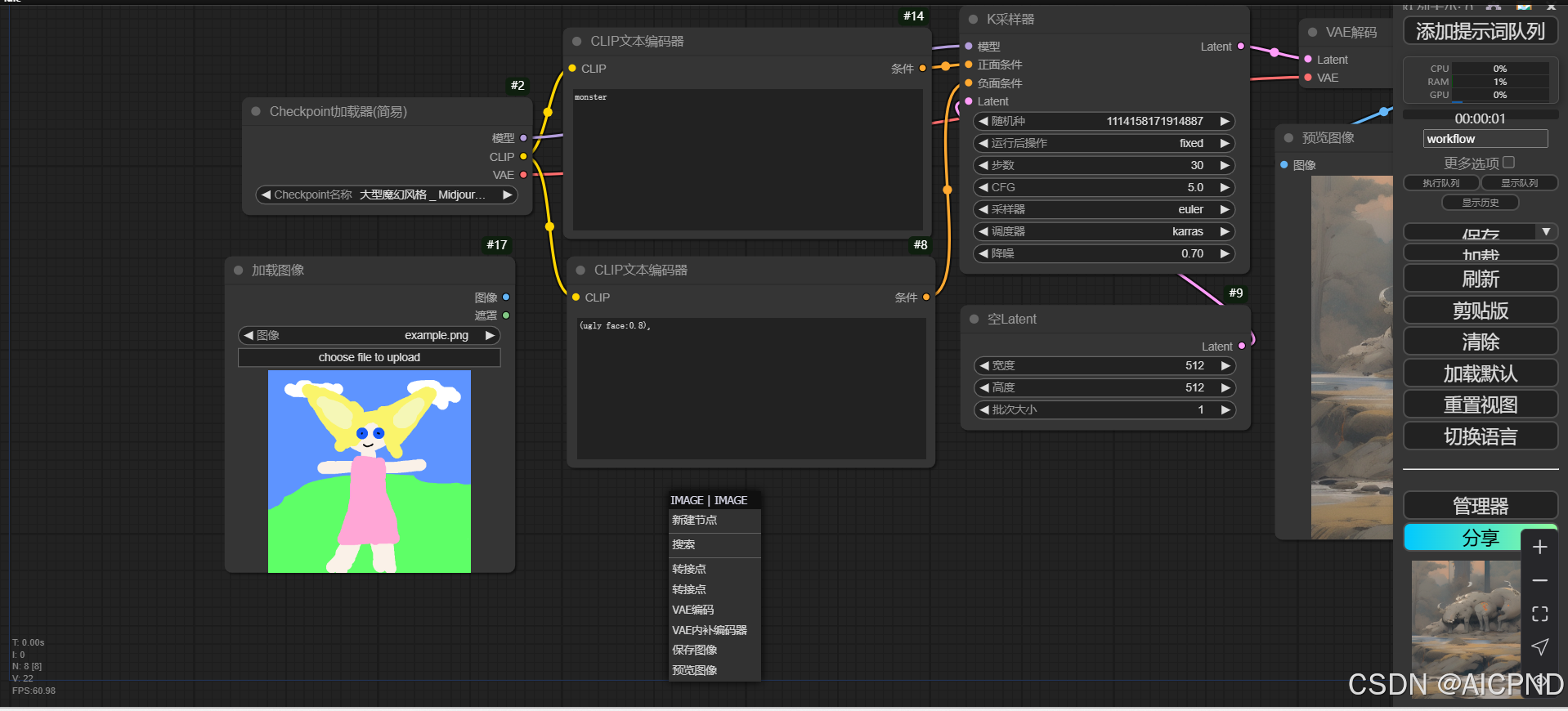Click the fit-to-view bracket icon

click(1539, 614)
